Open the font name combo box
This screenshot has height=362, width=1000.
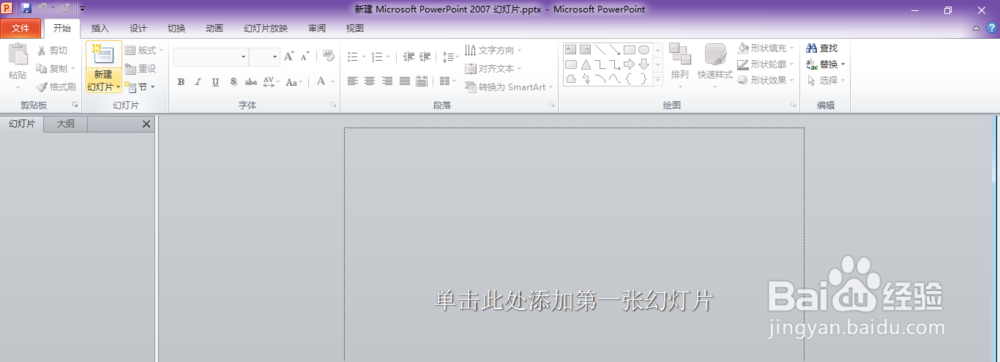click(x=210, y=57)
